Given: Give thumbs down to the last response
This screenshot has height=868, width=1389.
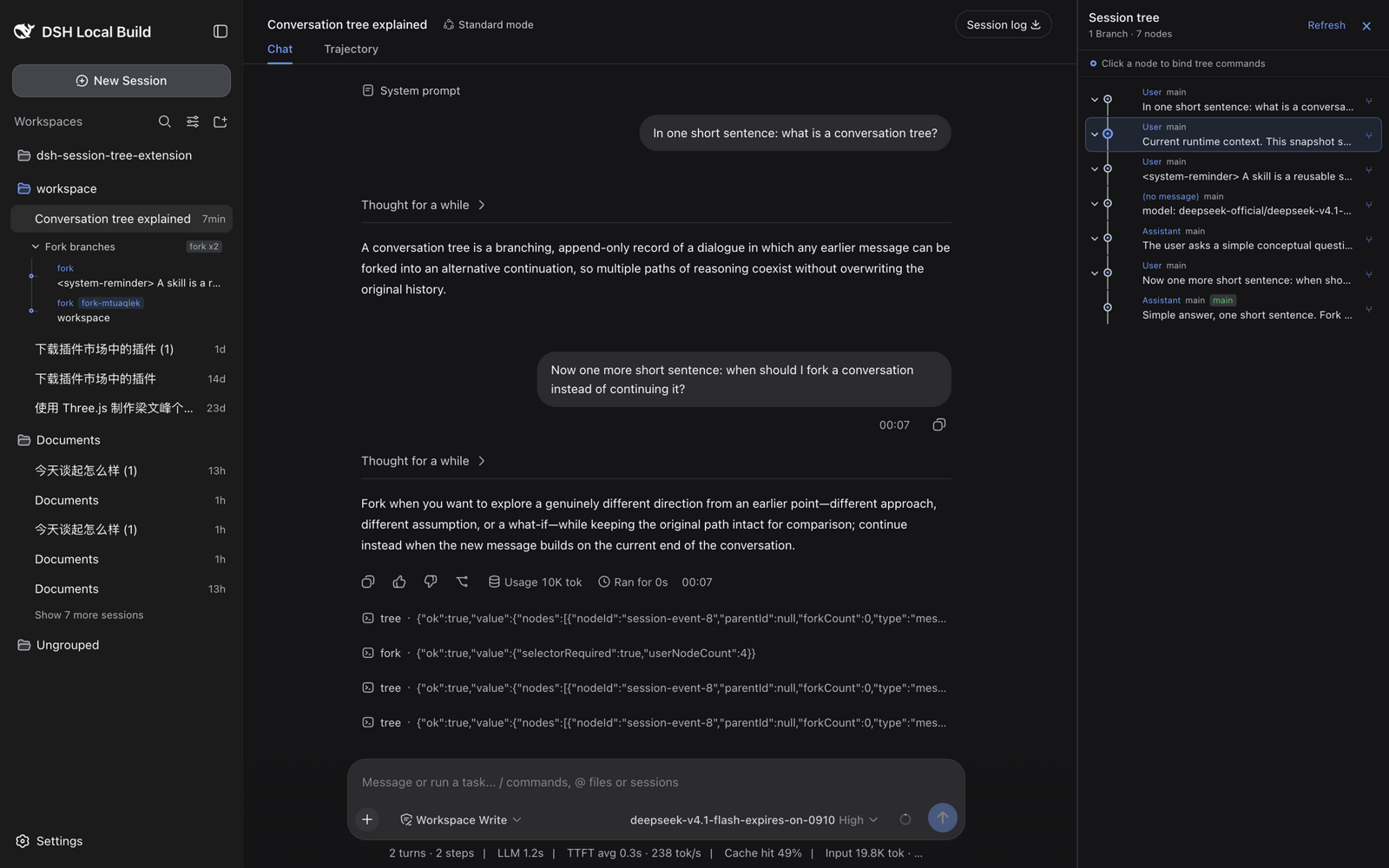Looking at the screenshot, I should (431, 582).
